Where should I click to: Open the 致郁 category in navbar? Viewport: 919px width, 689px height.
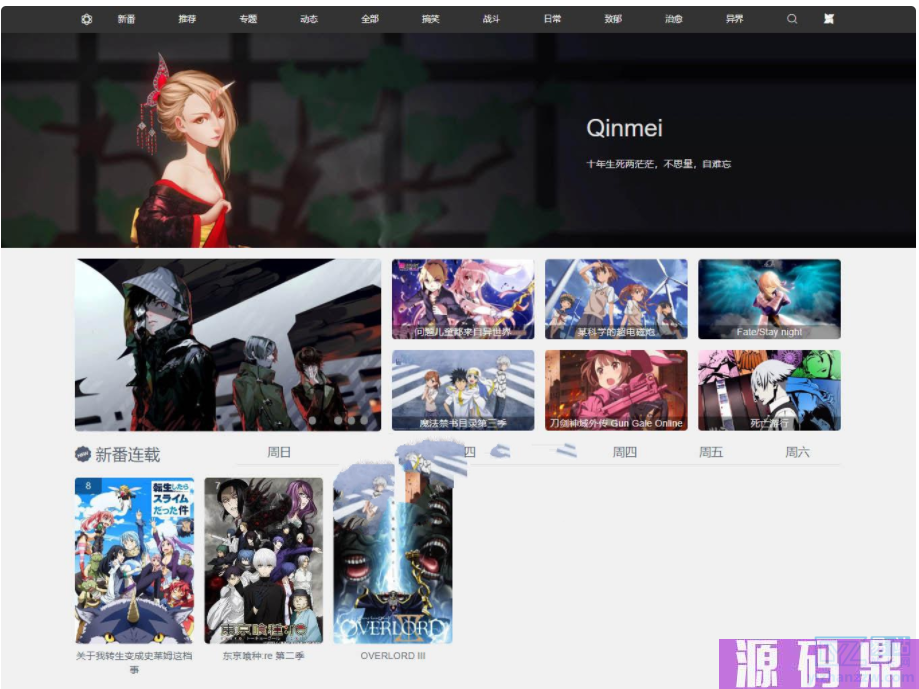[x=614, y=19]
